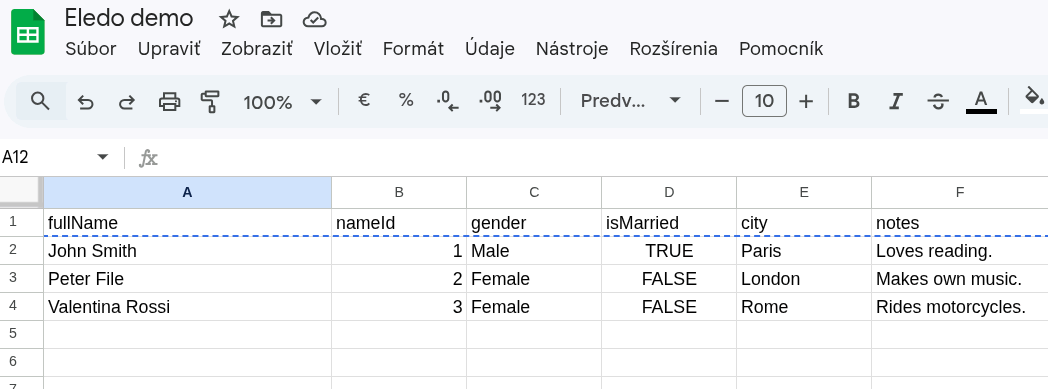Select column F header
Viewport: 1048px width, 389px height.
[960, 192]
